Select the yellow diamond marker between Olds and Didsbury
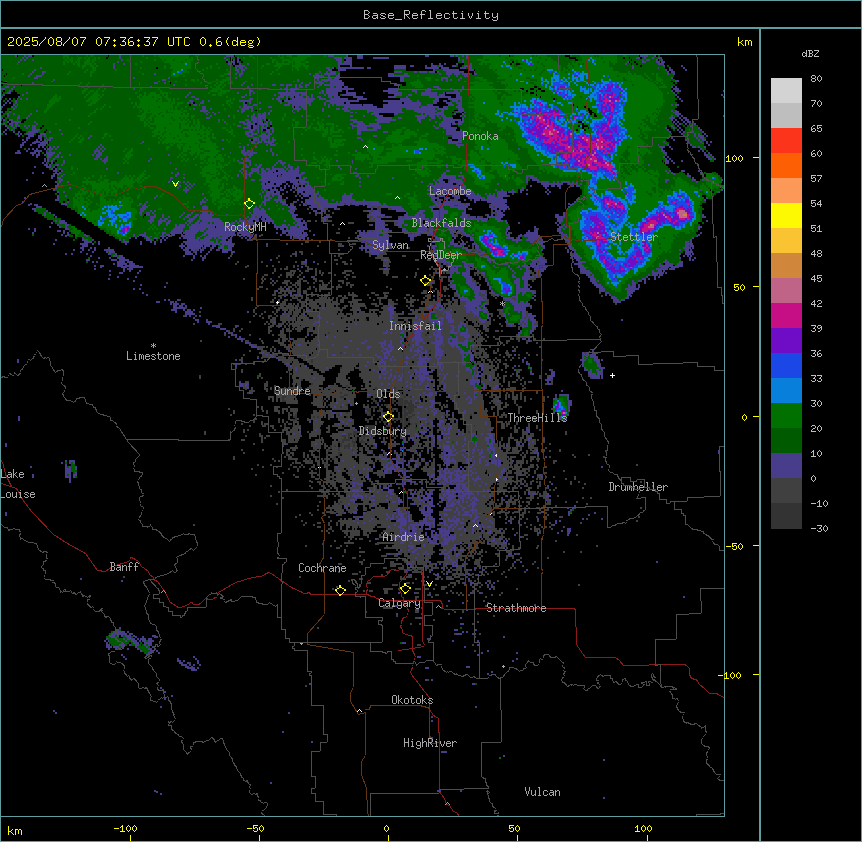Screen dimensions: 862x842 pos(388,417)
